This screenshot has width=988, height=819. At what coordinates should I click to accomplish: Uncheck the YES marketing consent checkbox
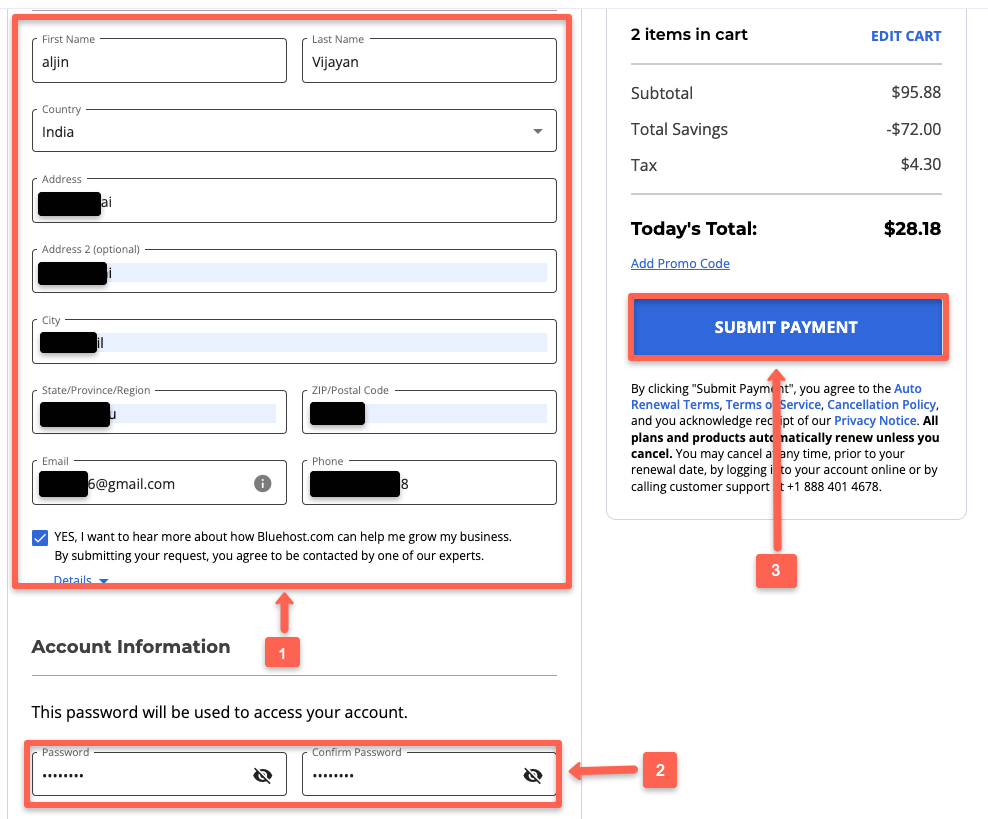[39, 538]
